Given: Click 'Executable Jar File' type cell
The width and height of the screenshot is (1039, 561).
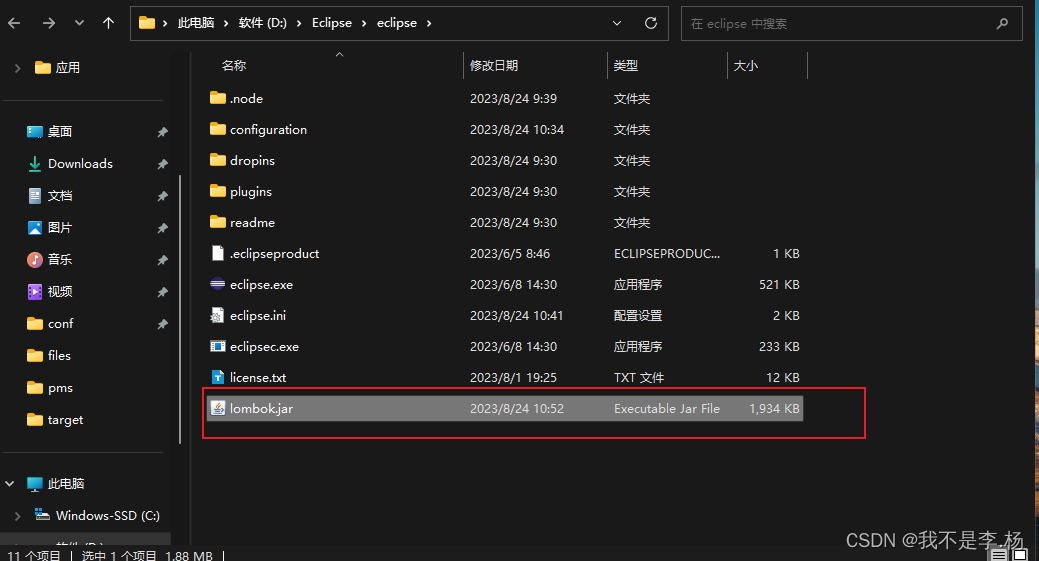Looking at the screenshot, I should (667, 409).
